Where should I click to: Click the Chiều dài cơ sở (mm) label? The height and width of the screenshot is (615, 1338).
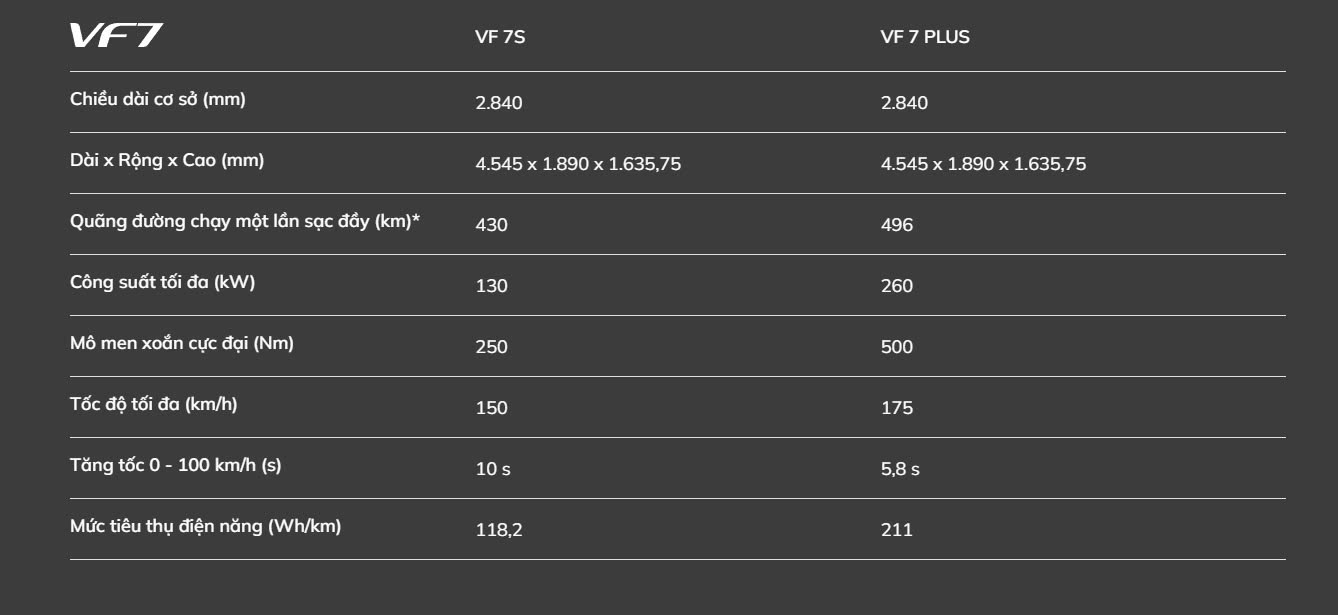coord(158,99)
